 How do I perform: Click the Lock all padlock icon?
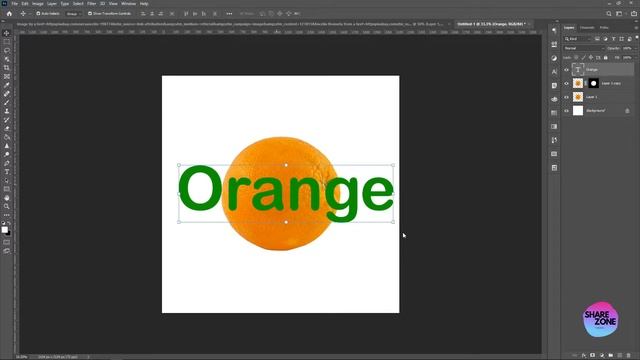(606, 58)
